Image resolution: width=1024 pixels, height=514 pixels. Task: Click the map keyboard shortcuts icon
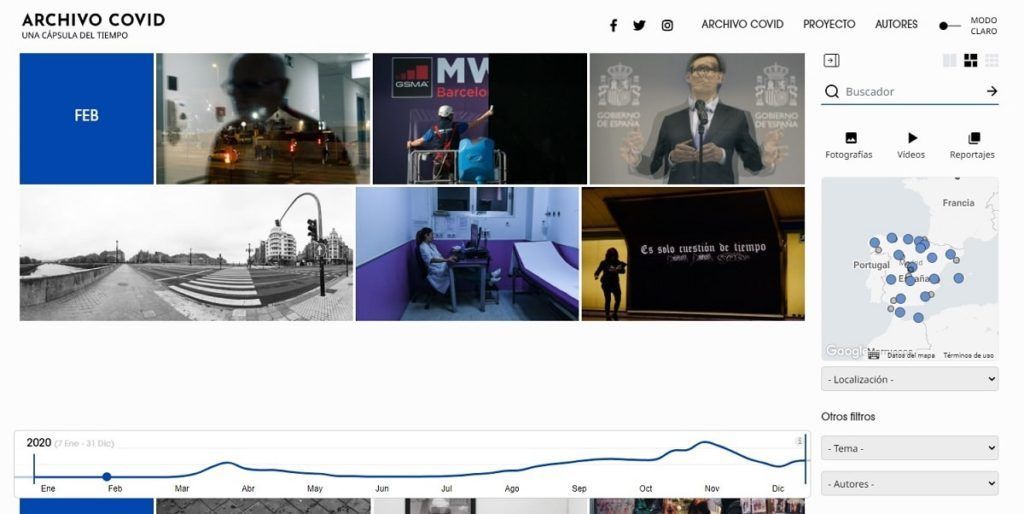(874, 355)
